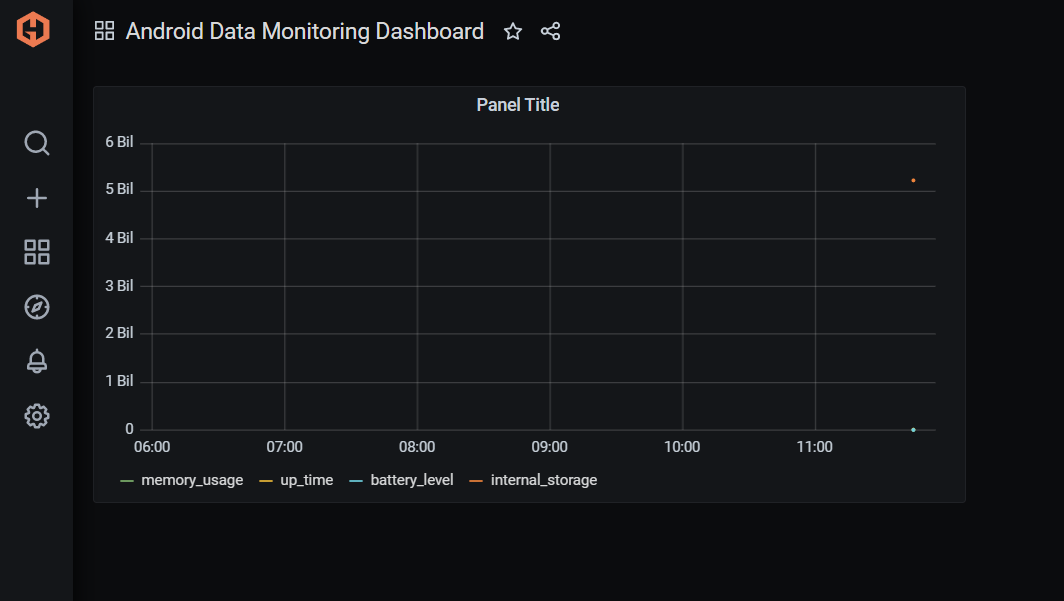Click blue battery_level color swatch
The image size is (1064, 601).
pos(356,481)
